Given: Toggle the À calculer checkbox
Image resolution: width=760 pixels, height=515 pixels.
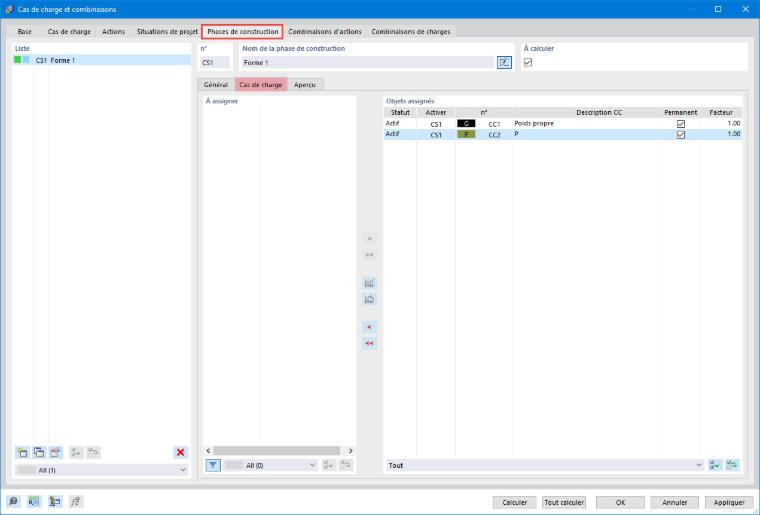Looking at the screenshot, I should tap(528, 62).
